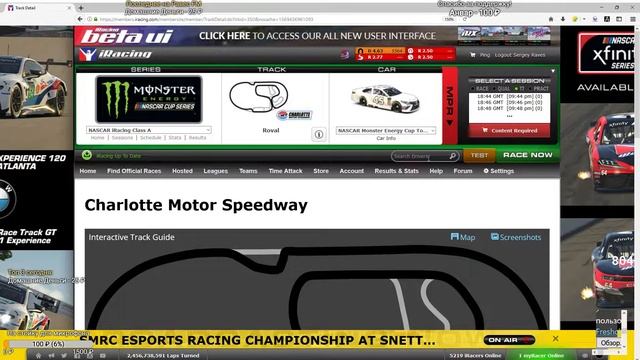Open the series Results link
The width and height of the screenshot is (640, 360).
point(198,138)
